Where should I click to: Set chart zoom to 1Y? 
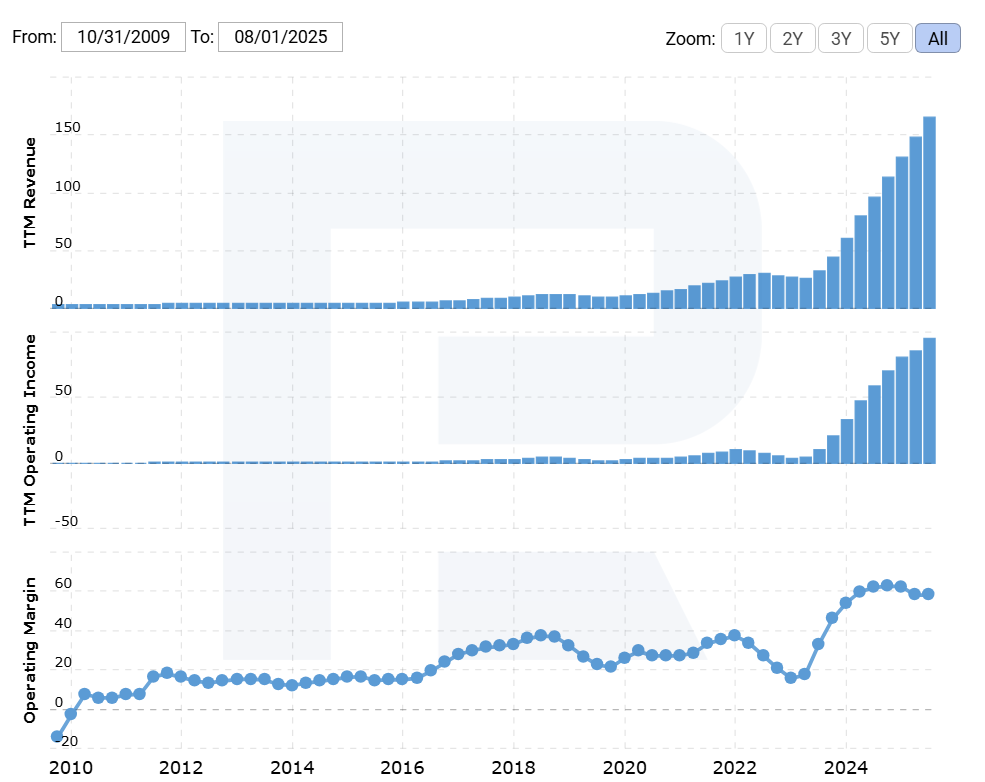point(743,39)
